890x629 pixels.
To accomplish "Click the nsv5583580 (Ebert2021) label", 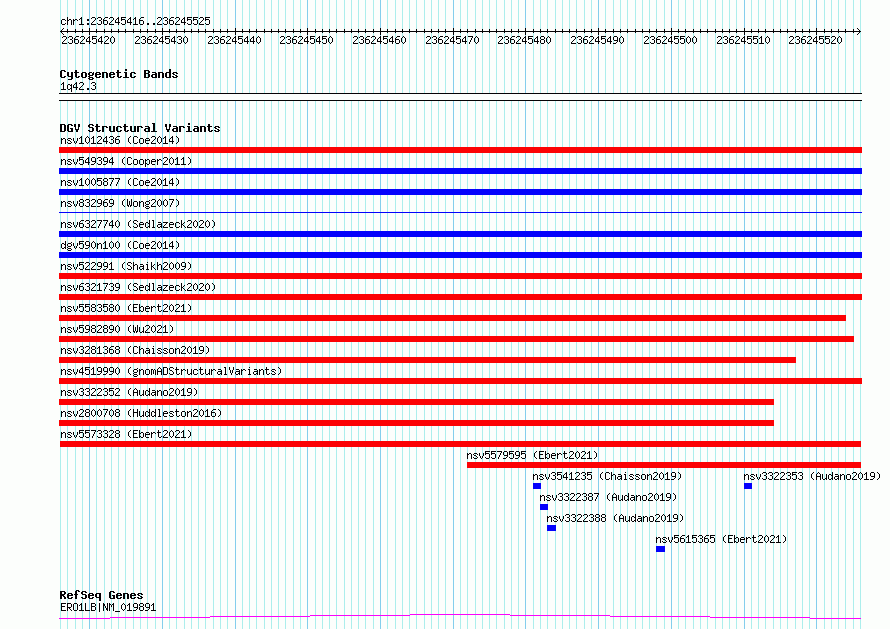I will point(126,308).
